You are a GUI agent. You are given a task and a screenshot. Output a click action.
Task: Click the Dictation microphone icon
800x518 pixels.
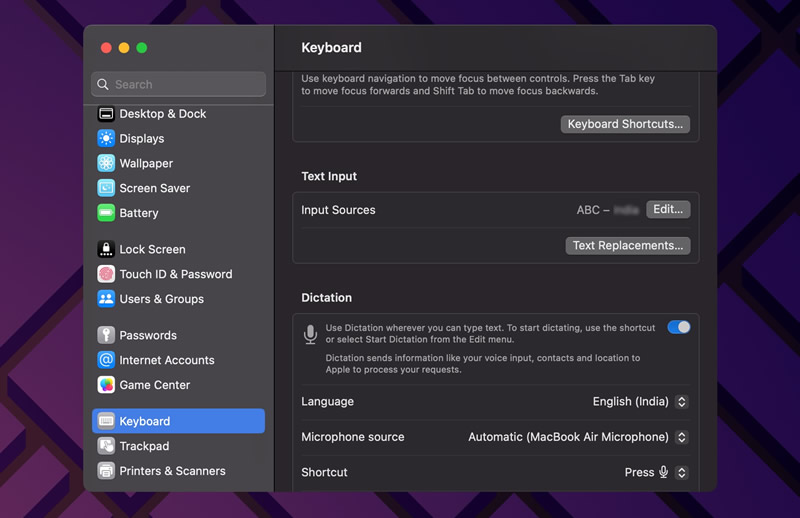point(310,334)
